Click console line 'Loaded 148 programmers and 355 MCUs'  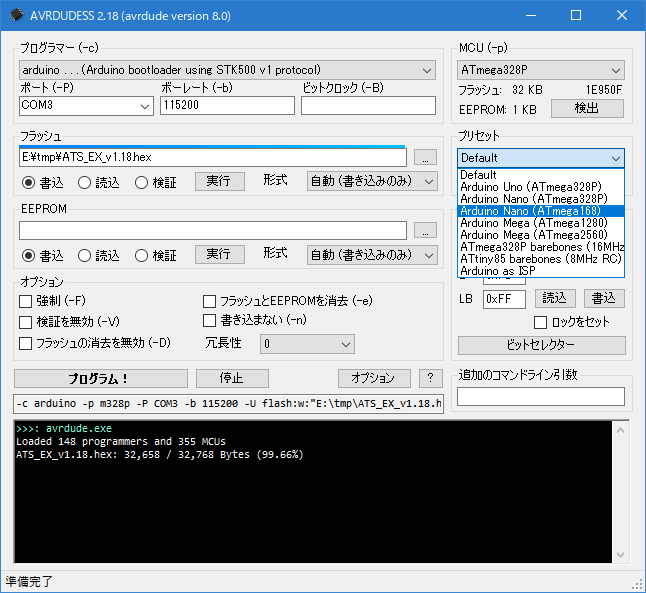121,442
